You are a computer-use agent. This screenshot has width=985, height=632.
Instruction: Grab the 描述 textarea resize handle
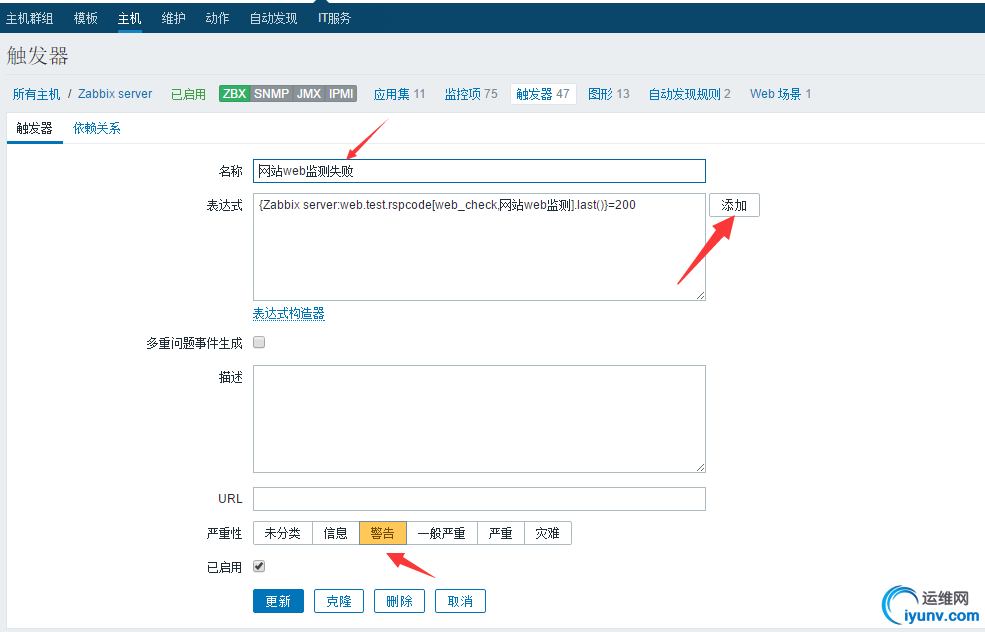click(700, 467)
